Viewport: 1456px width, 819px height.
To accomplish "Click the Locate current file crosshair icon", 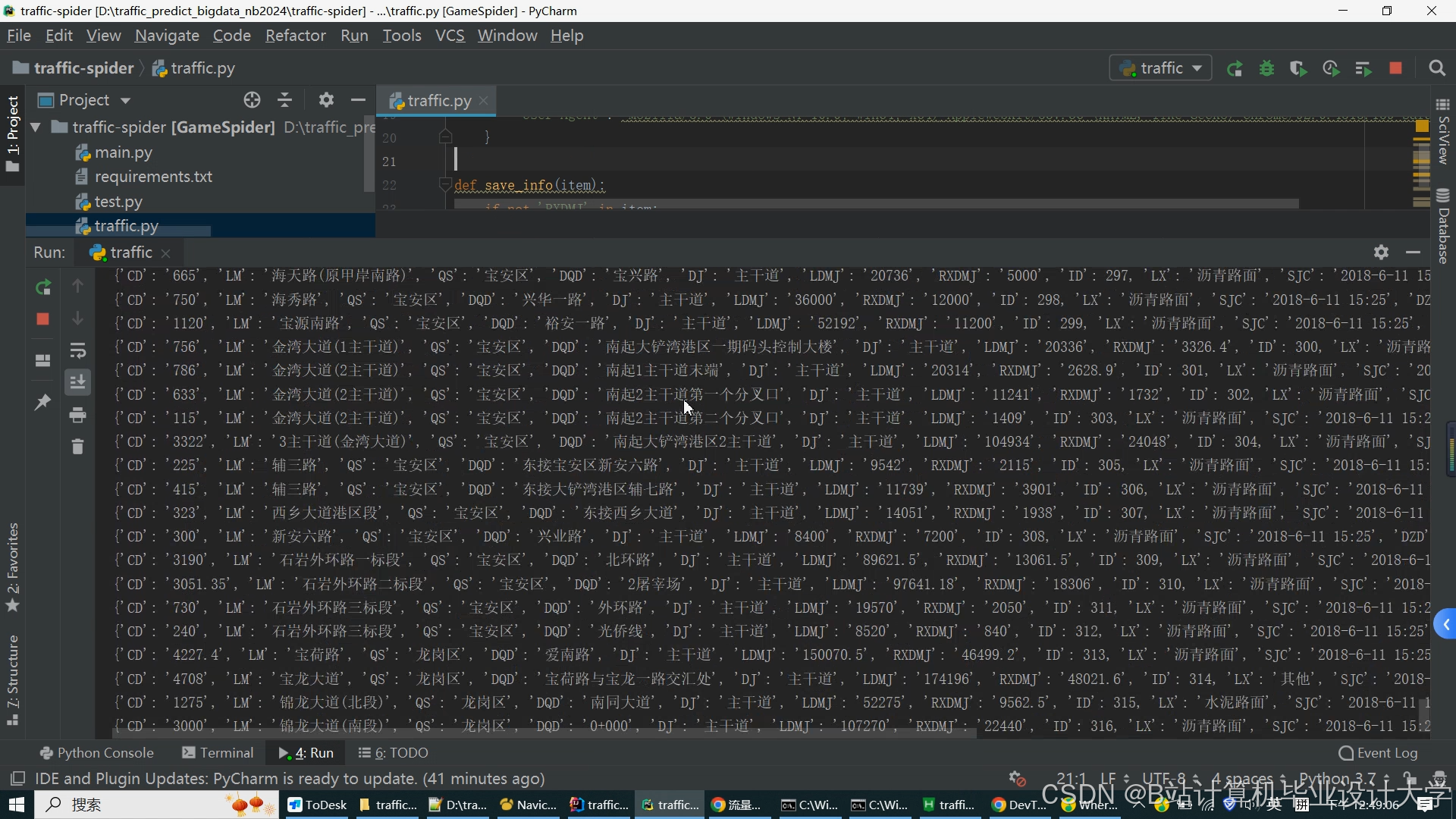I will click(x=252, y=100).
